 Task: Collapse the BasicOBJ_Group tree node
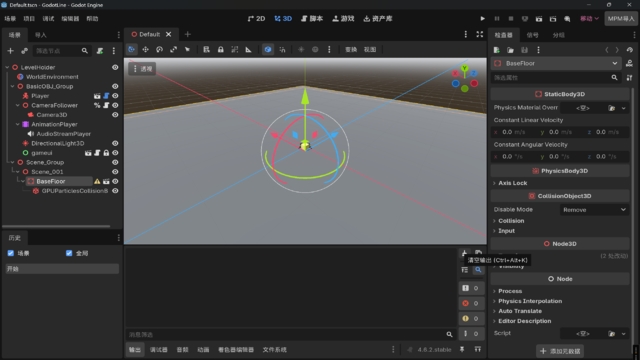(x=13, y=86)
